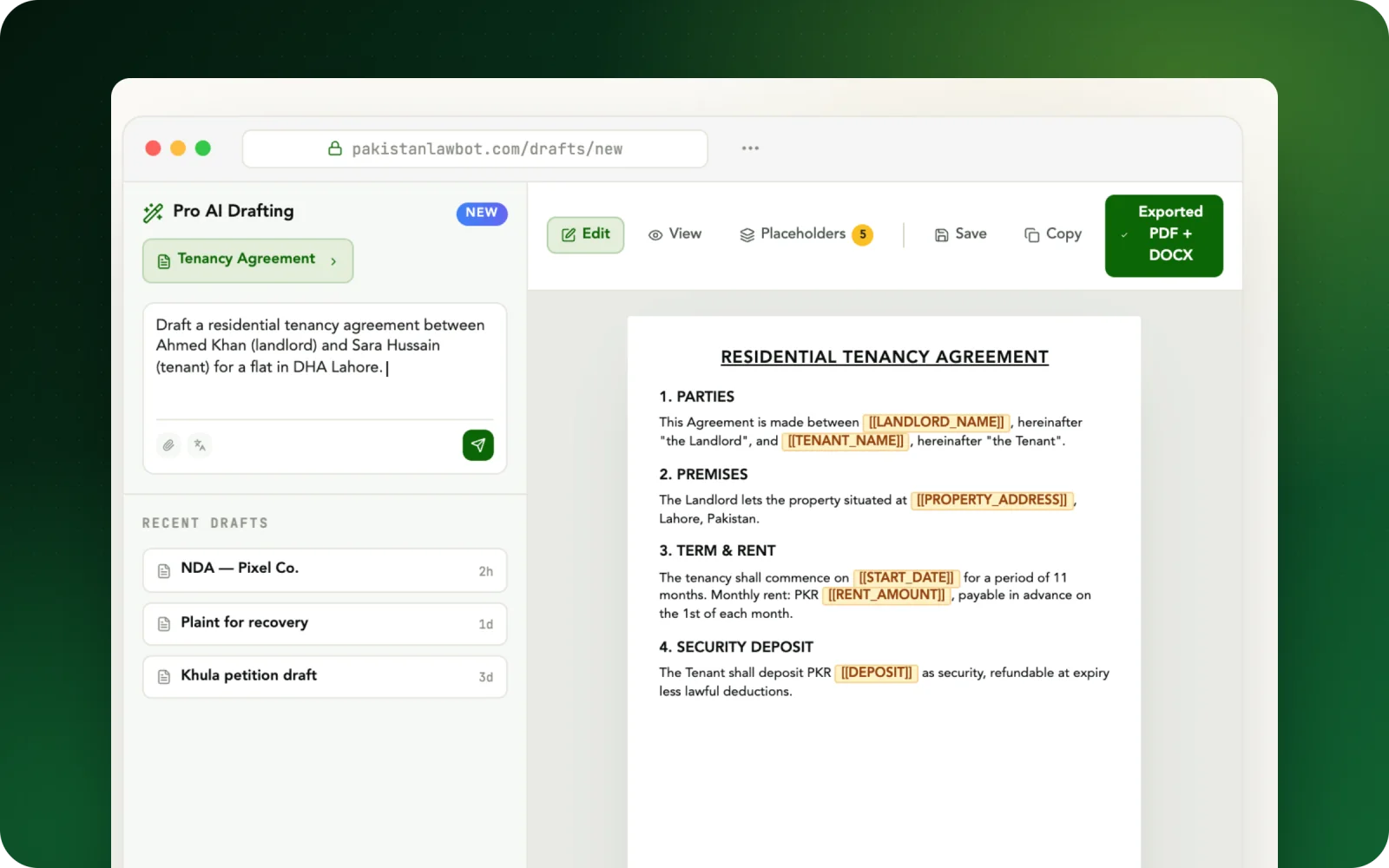Click the placeholder count badge 5
Image resolution: width=1389 pixels, height=868 pixels.
pos(862,234)
